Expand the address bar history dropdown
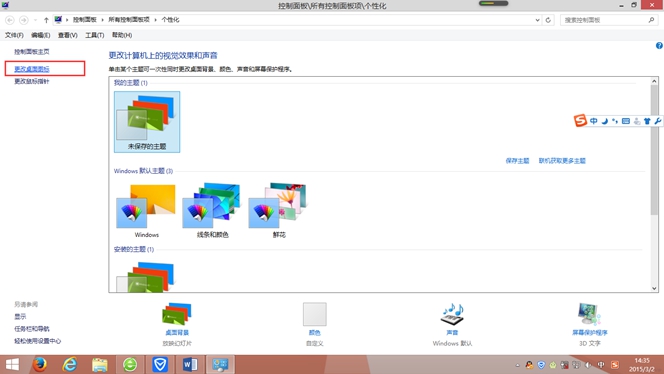 click(x=537, y=20)
